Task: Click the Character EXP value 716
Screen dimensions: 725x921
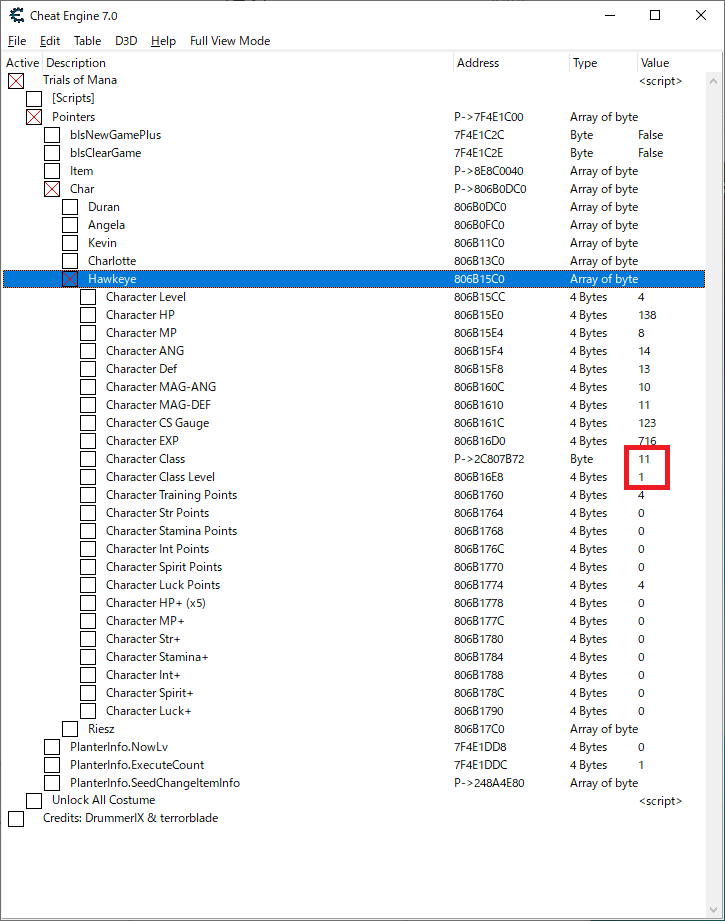Action: tap(647, 441)
